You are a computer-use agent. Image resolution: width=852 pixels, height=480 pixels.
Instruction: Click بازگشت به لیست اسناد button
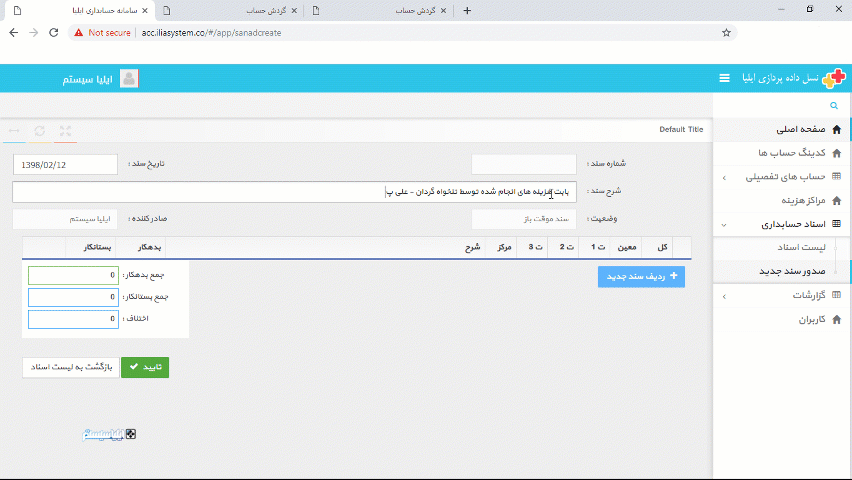tap(70, 367)
